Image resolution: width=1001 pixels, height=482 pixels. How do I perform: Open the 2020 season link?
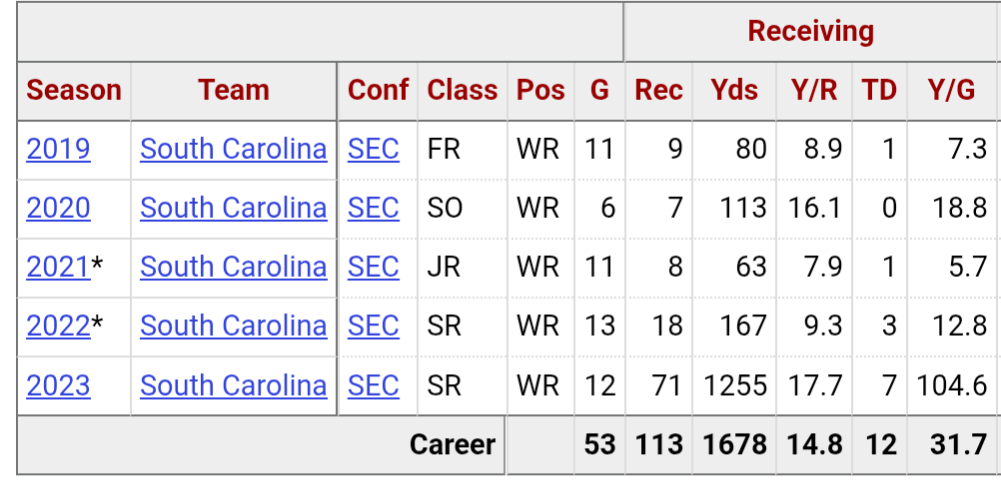[58, 208]
